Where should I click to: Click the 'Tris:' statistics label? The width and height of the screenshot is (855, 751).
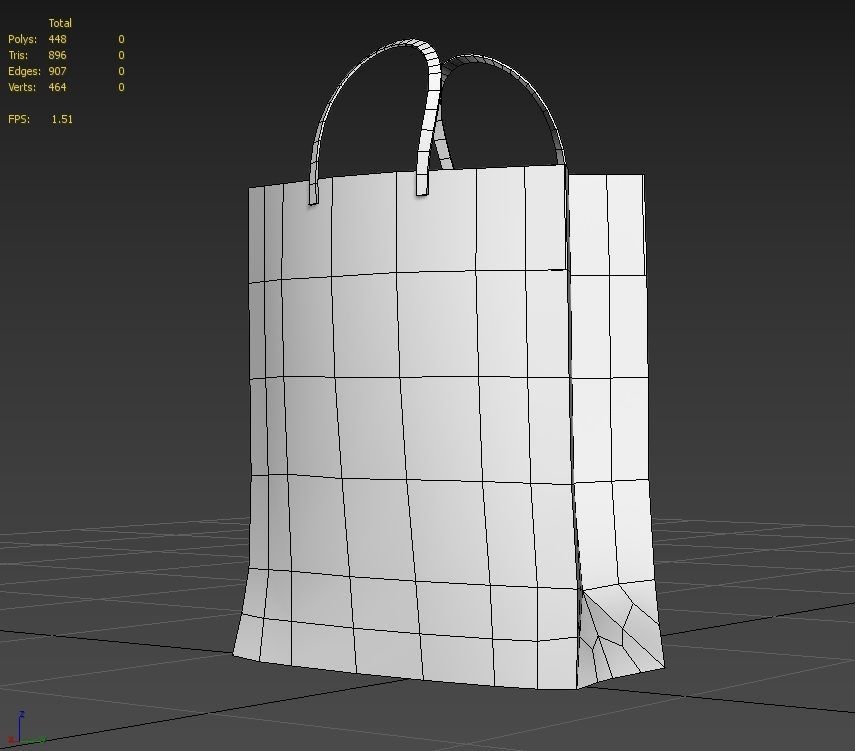click(18, 55)
